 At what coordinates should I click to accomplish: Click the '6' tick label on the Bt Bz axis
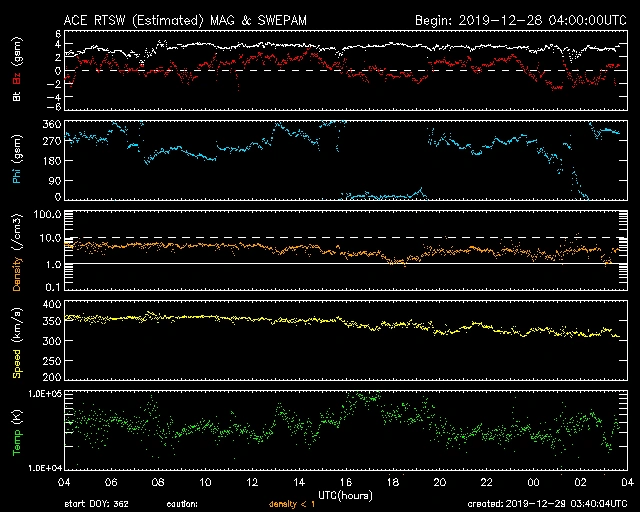pos(58,33)
